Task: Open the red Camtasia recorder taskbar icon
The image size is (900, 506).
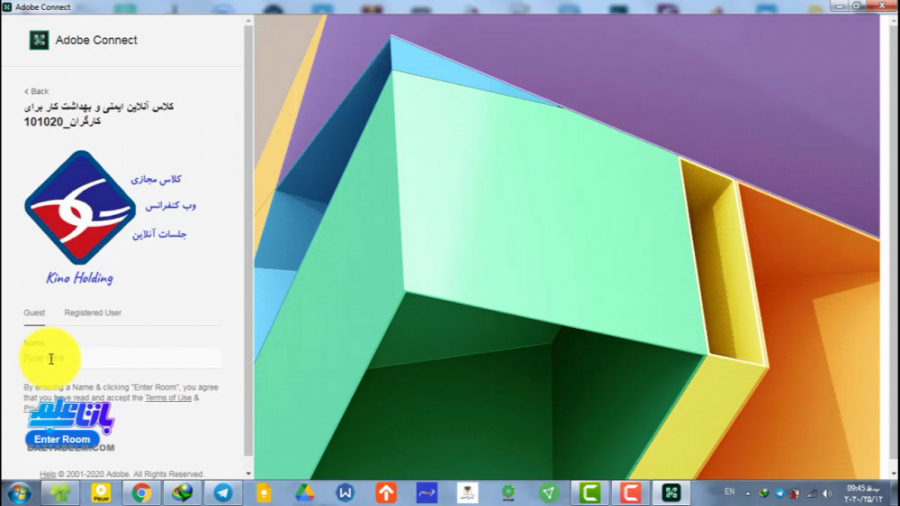Action: coord(630,493)
